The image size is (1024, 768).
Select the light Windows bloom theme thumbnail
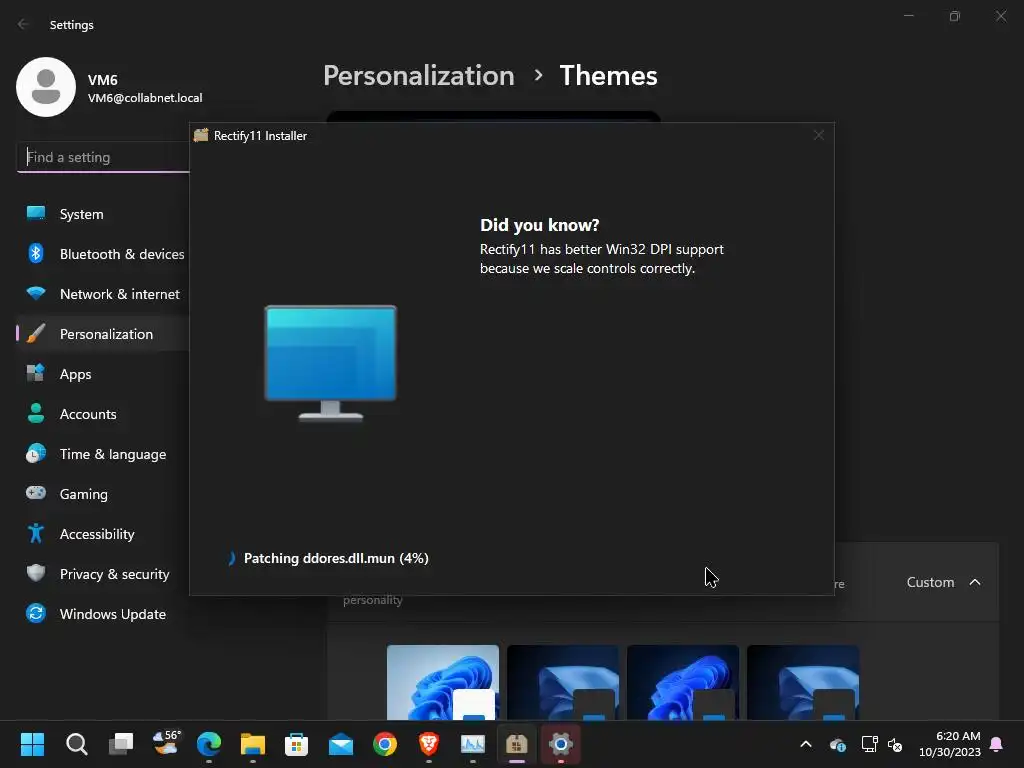[x=443, y=682]
